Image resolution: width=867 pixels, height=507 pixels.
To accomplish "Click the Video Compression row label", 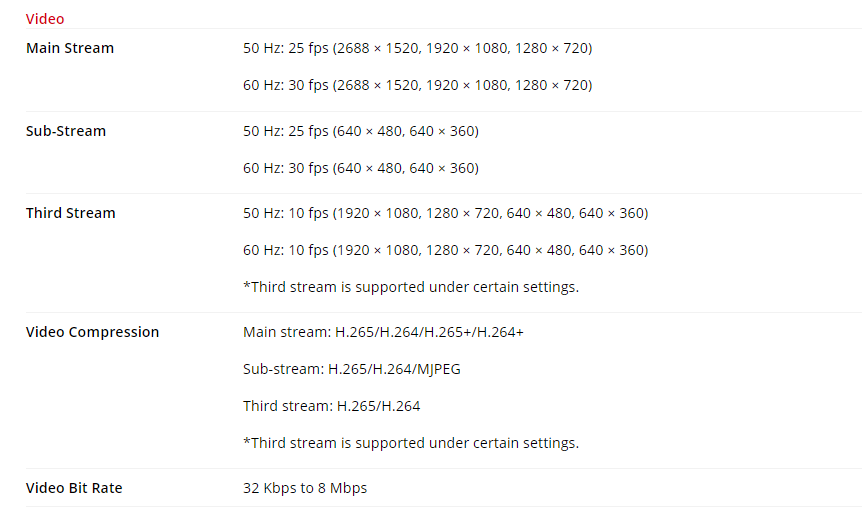I will (x=92, y=332).
